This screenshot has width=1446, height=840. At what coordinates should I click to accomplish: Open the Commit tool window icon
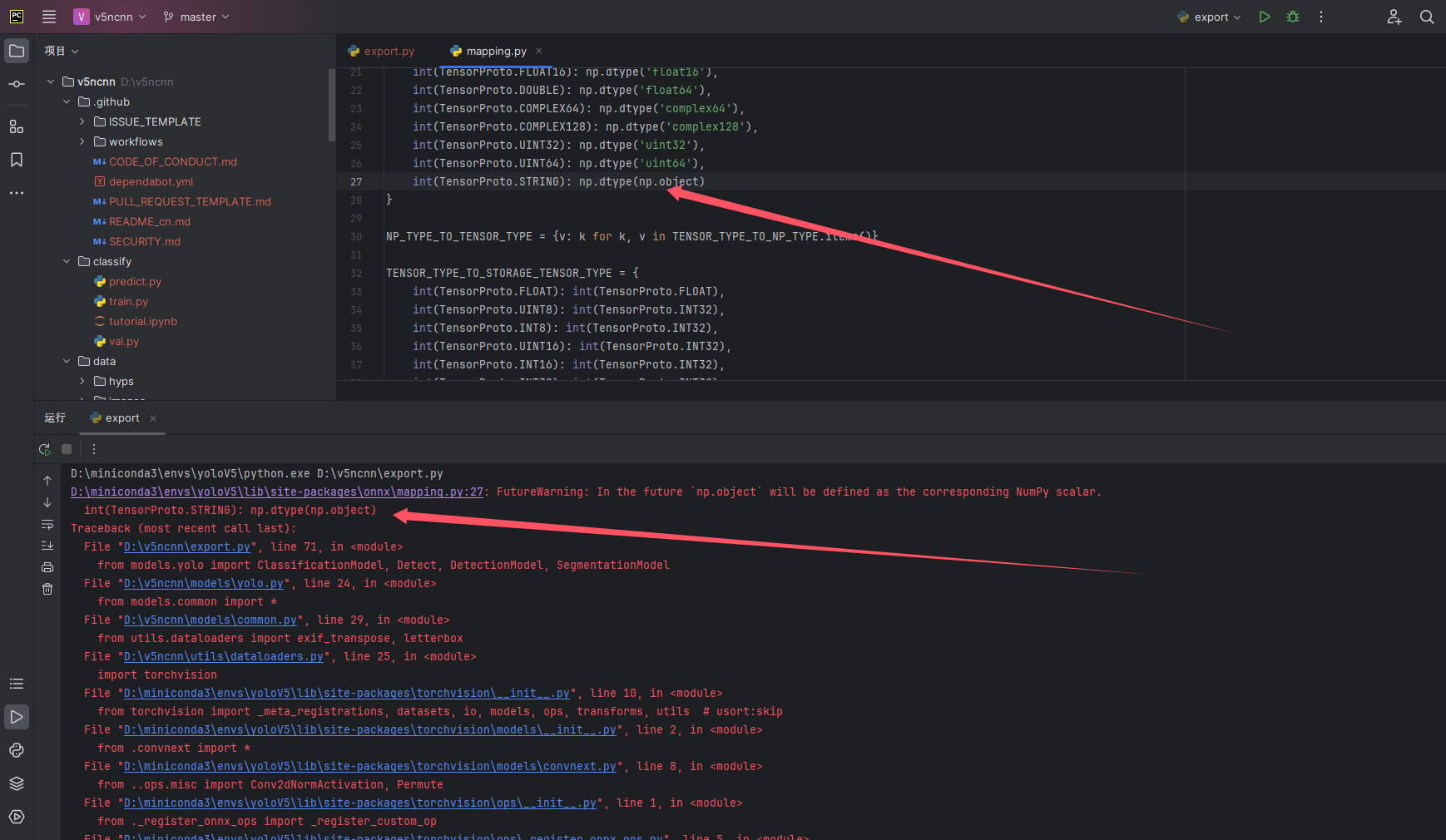(x=17, y=84)
